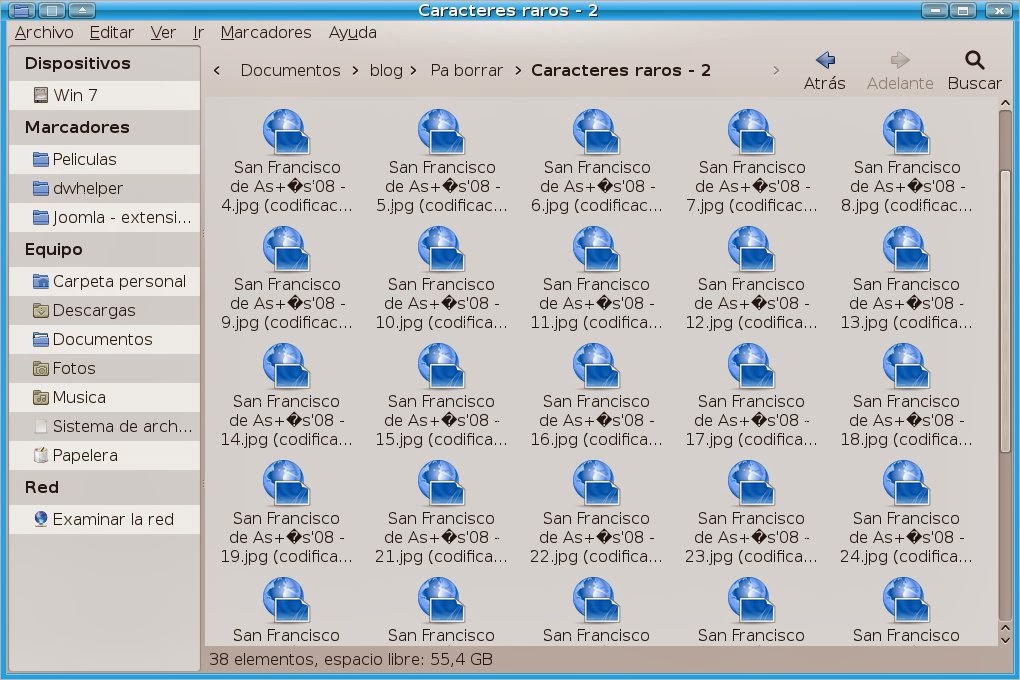Image resolution: width=1020 pixels, height=680 pixels.
Task: Open the Ayuda menu
Action: tap(353, 33)
